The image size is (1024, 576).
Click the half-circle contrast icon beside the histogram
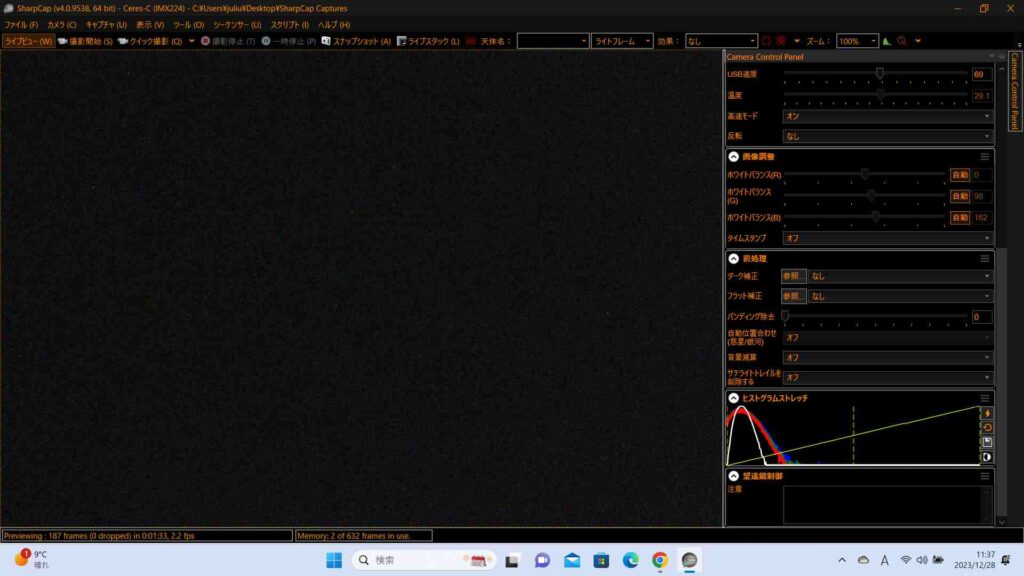(x=988, y=457)
